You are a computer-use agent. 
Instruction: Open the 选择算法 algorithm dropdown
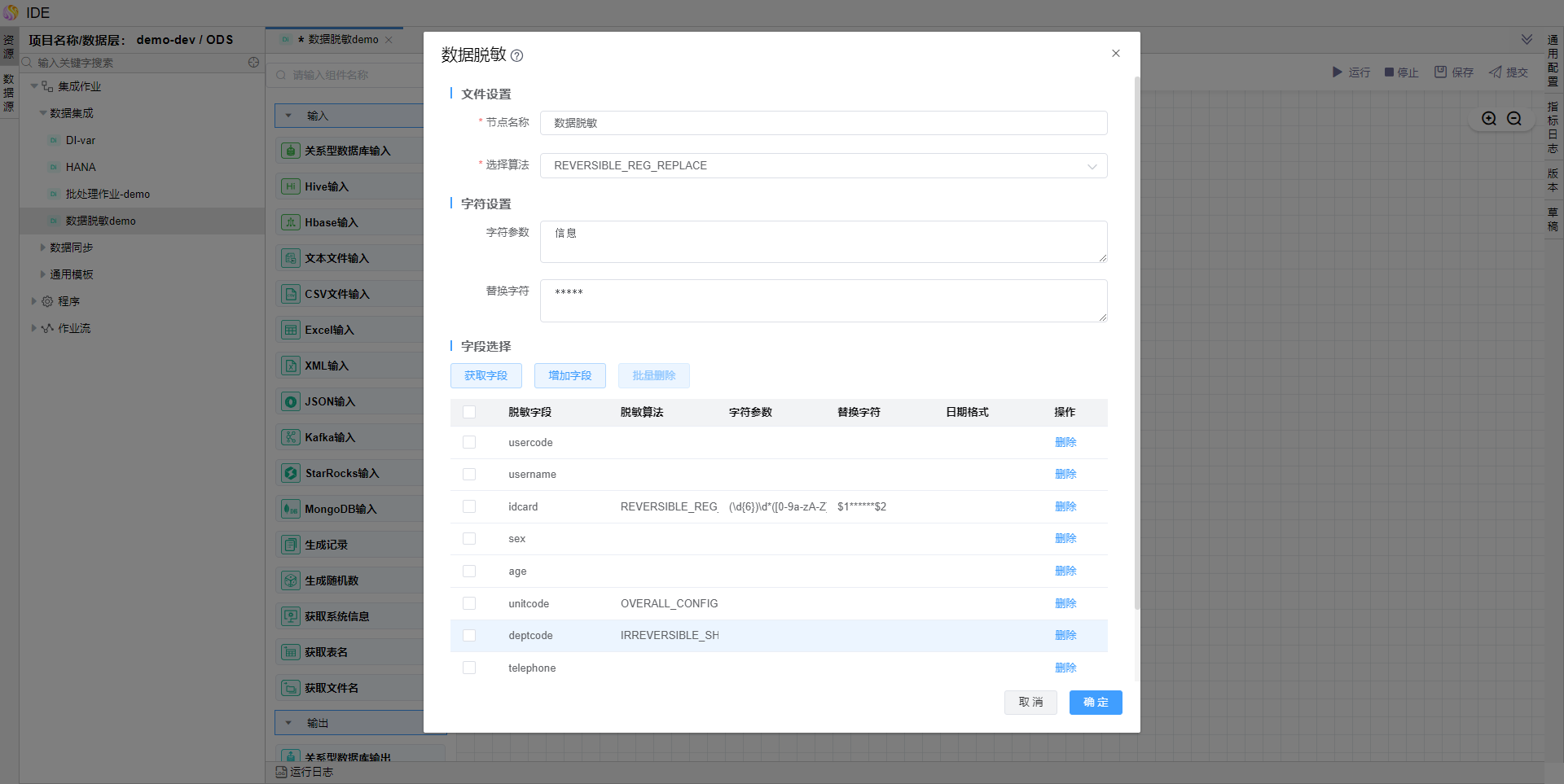[x=823, y=166]
